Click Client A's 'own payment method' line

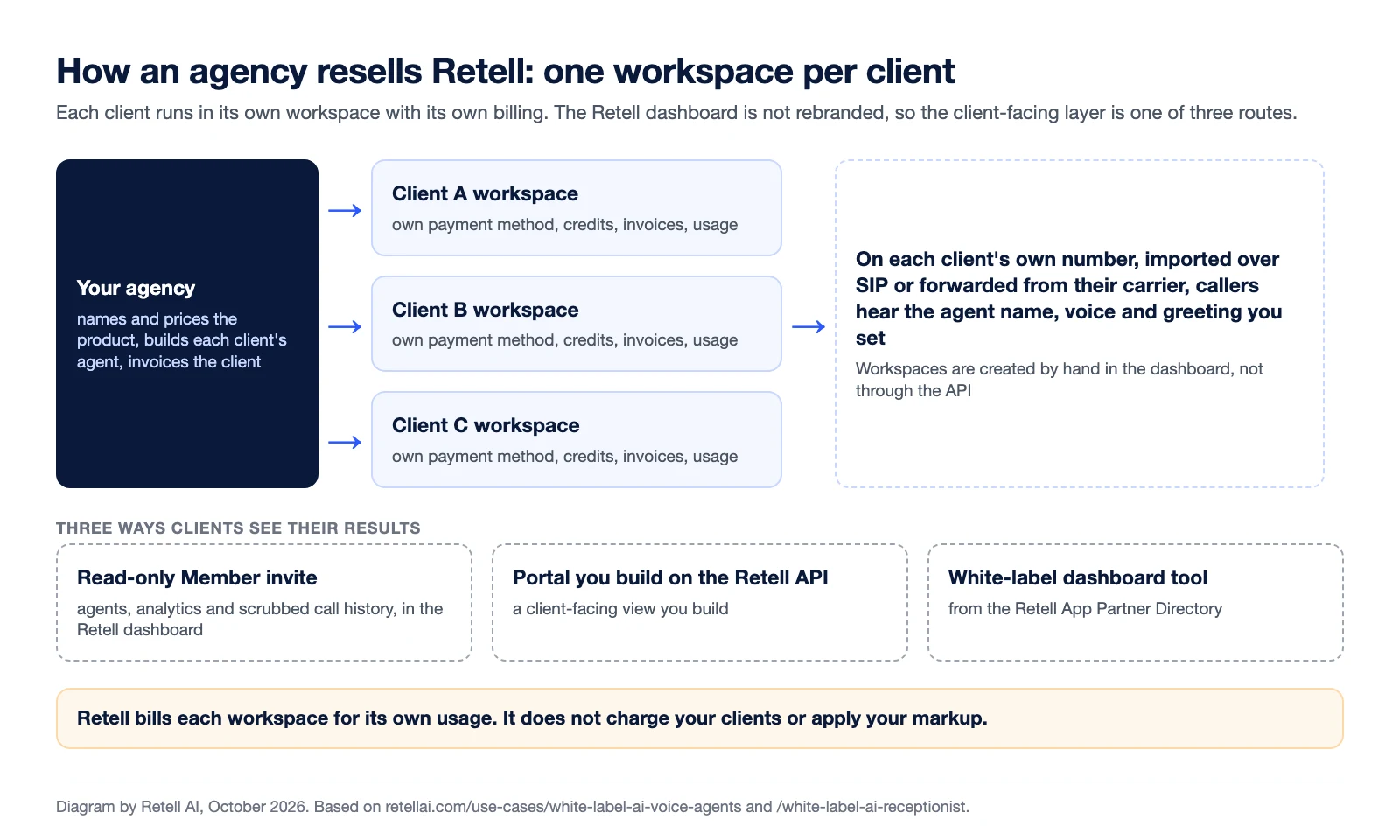(564, 225)
